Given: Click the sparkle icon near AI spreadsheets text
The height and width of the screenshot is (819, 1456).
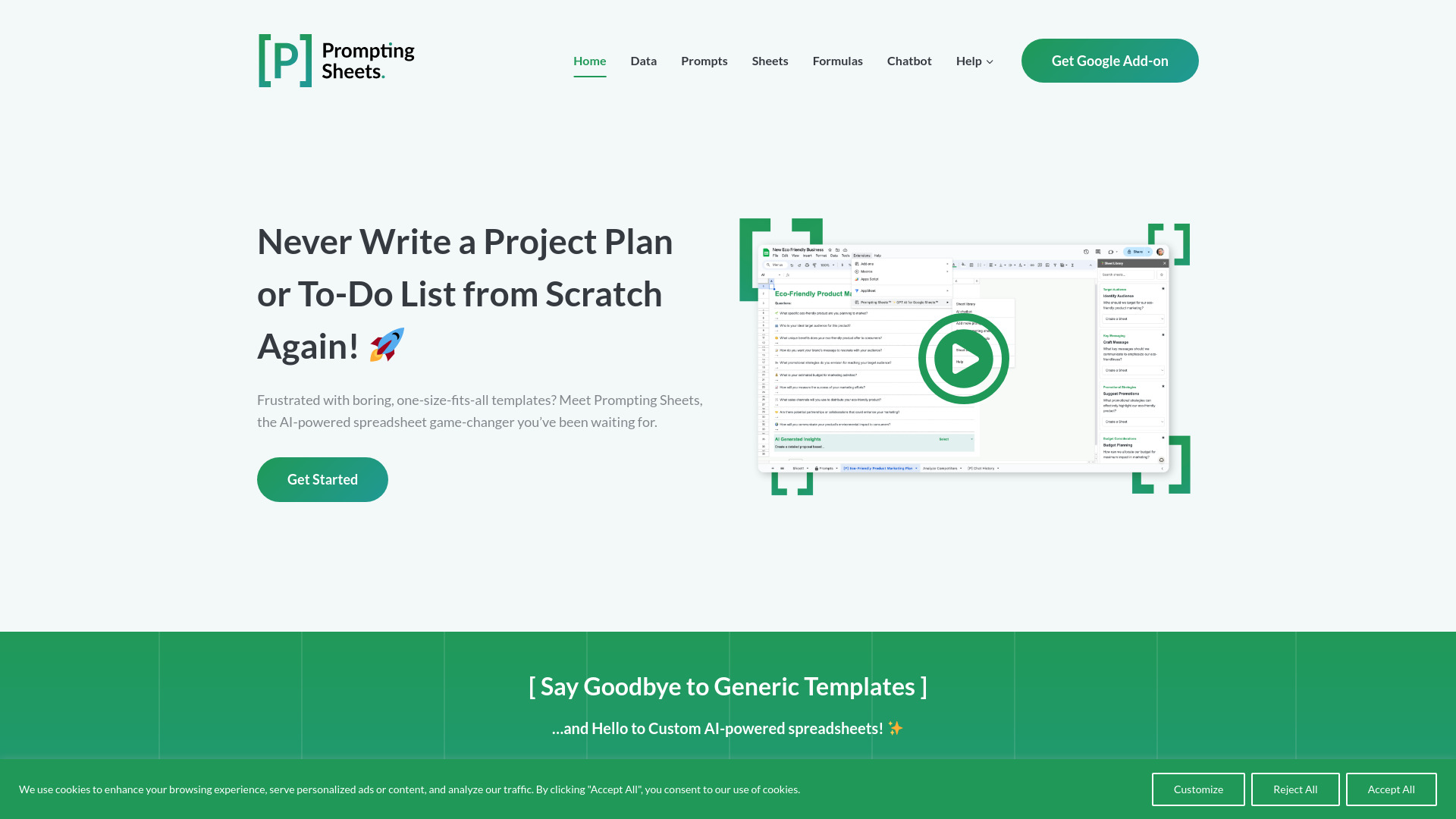Looking at the screenshot, I should point(895,728).
